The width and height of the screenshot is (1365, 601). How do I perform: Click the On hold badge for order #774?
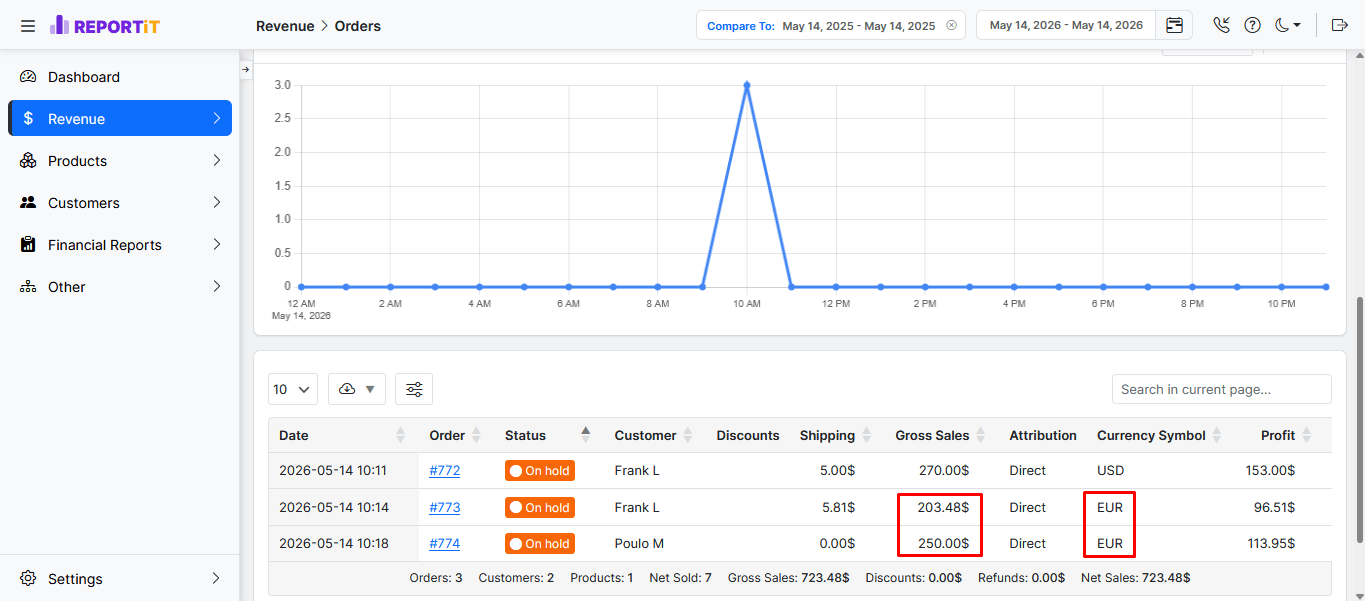pyautogui.click(x=540, y=543)
